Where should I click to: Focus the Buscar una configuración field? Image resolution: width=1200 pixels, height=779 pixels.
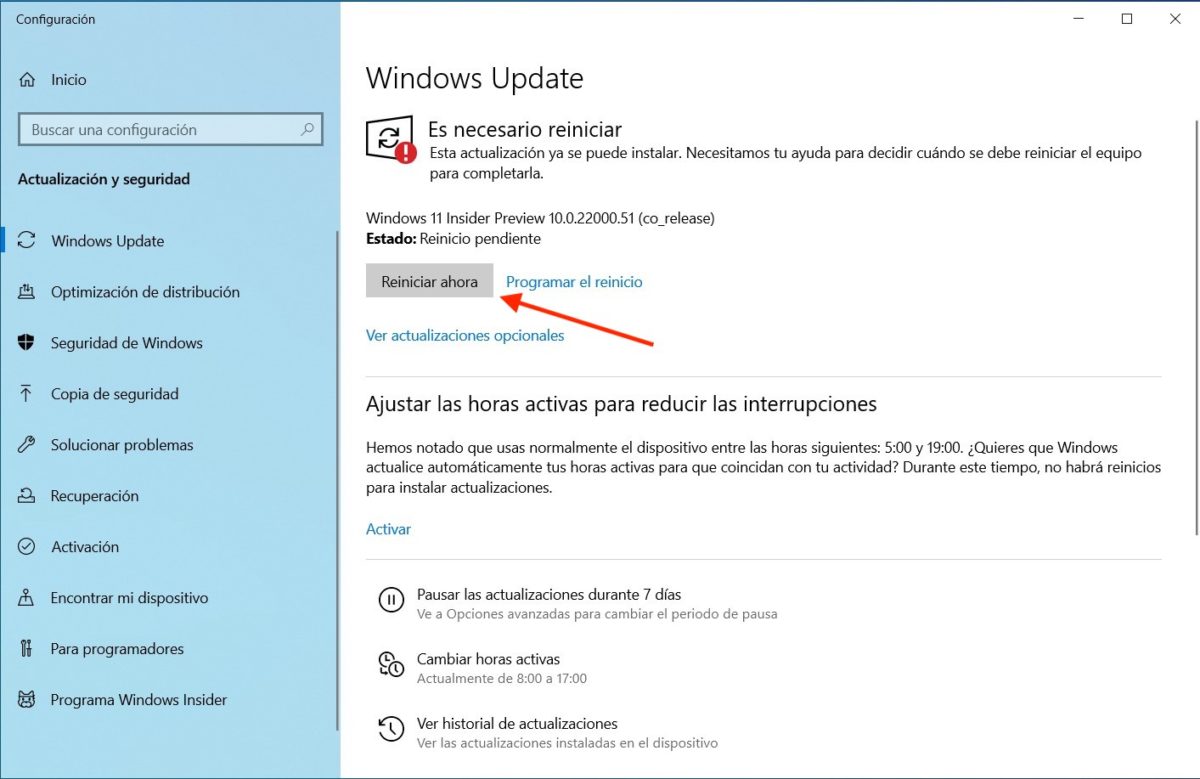(170, 130)
